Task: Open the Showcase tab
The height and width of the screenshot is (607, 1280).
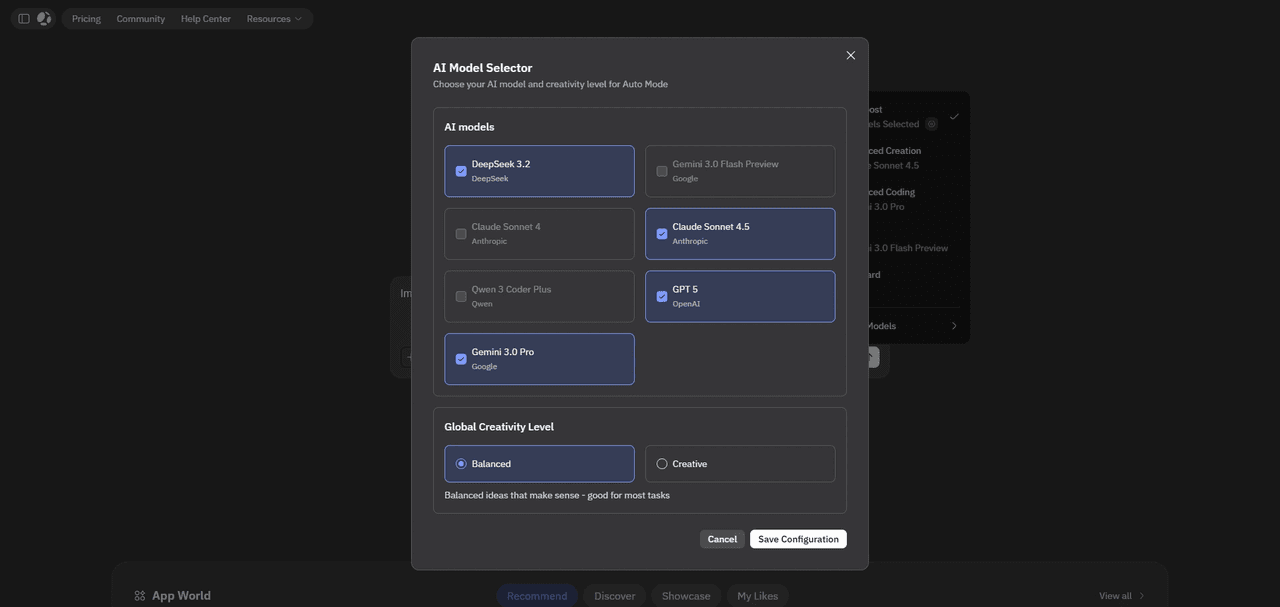Action: [686, 596]
